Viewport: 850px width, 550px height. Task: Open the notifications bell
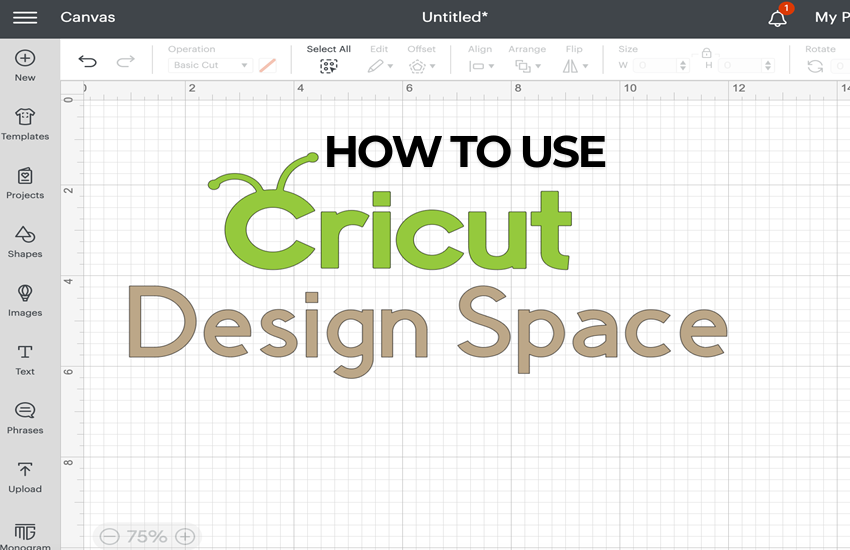pyautogui.click(x=777, y=18)
